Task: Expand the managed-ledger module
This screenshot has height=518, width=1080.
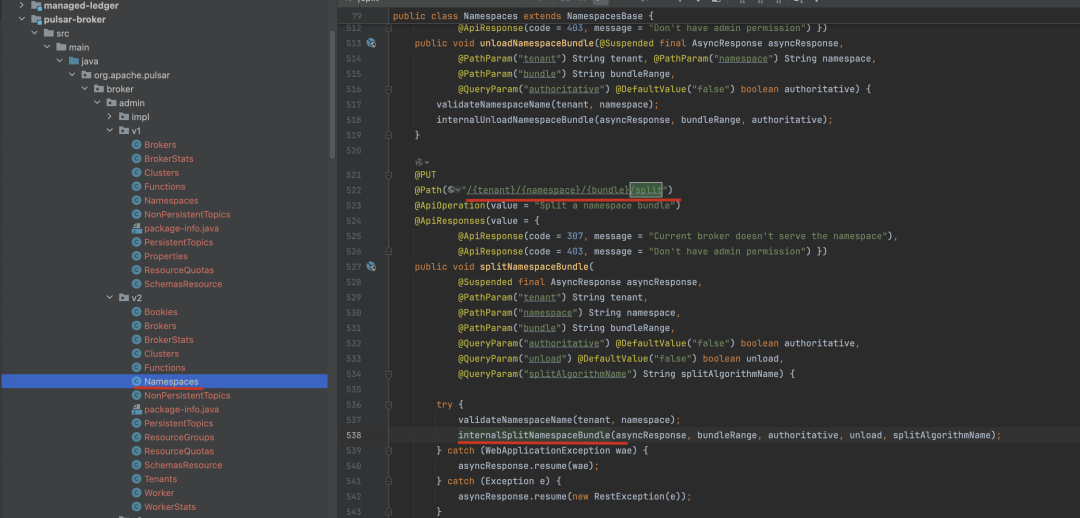Action: tap(22, 6)
